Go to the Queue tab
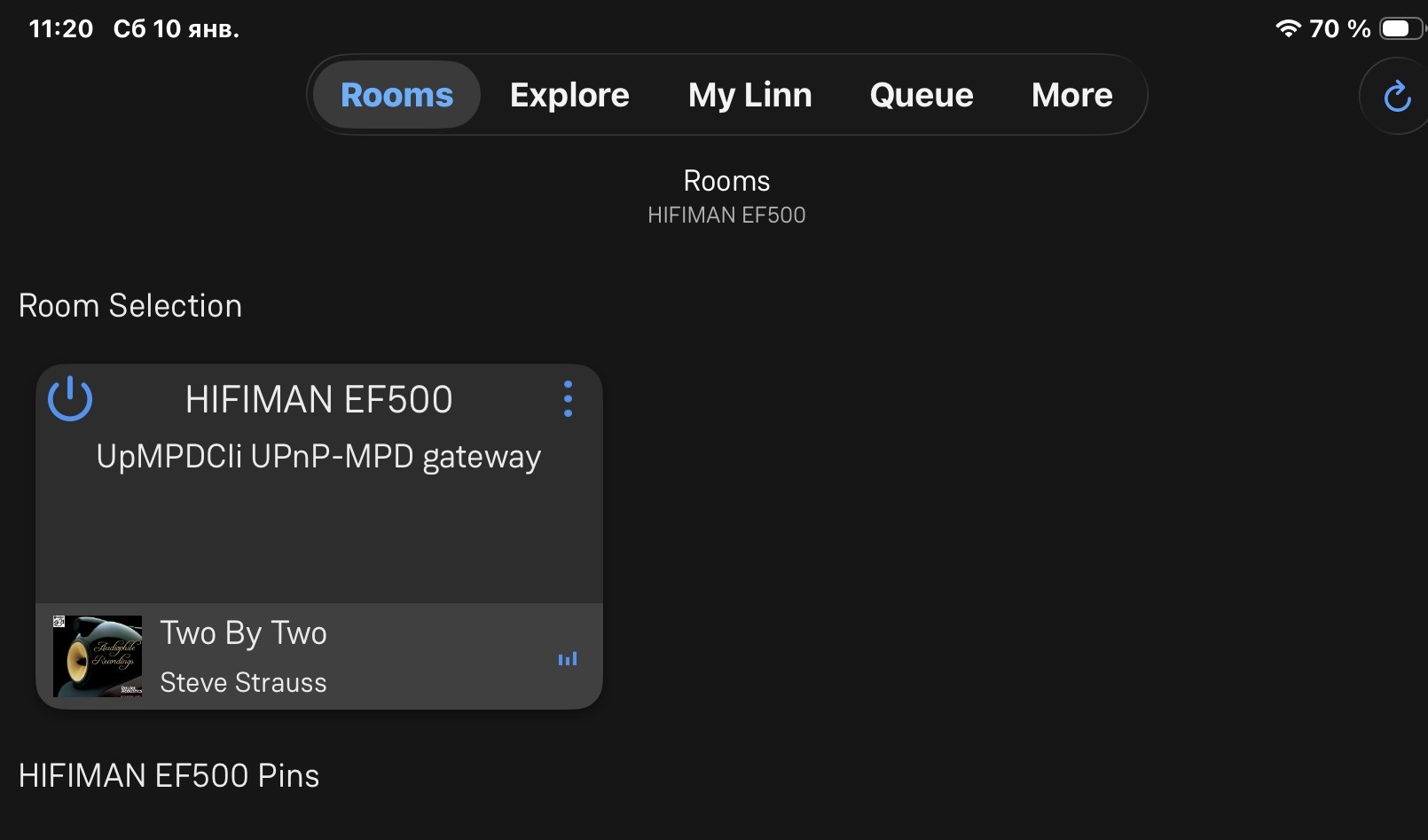The height and width of the screenshot is (840, 1428). 922,95
